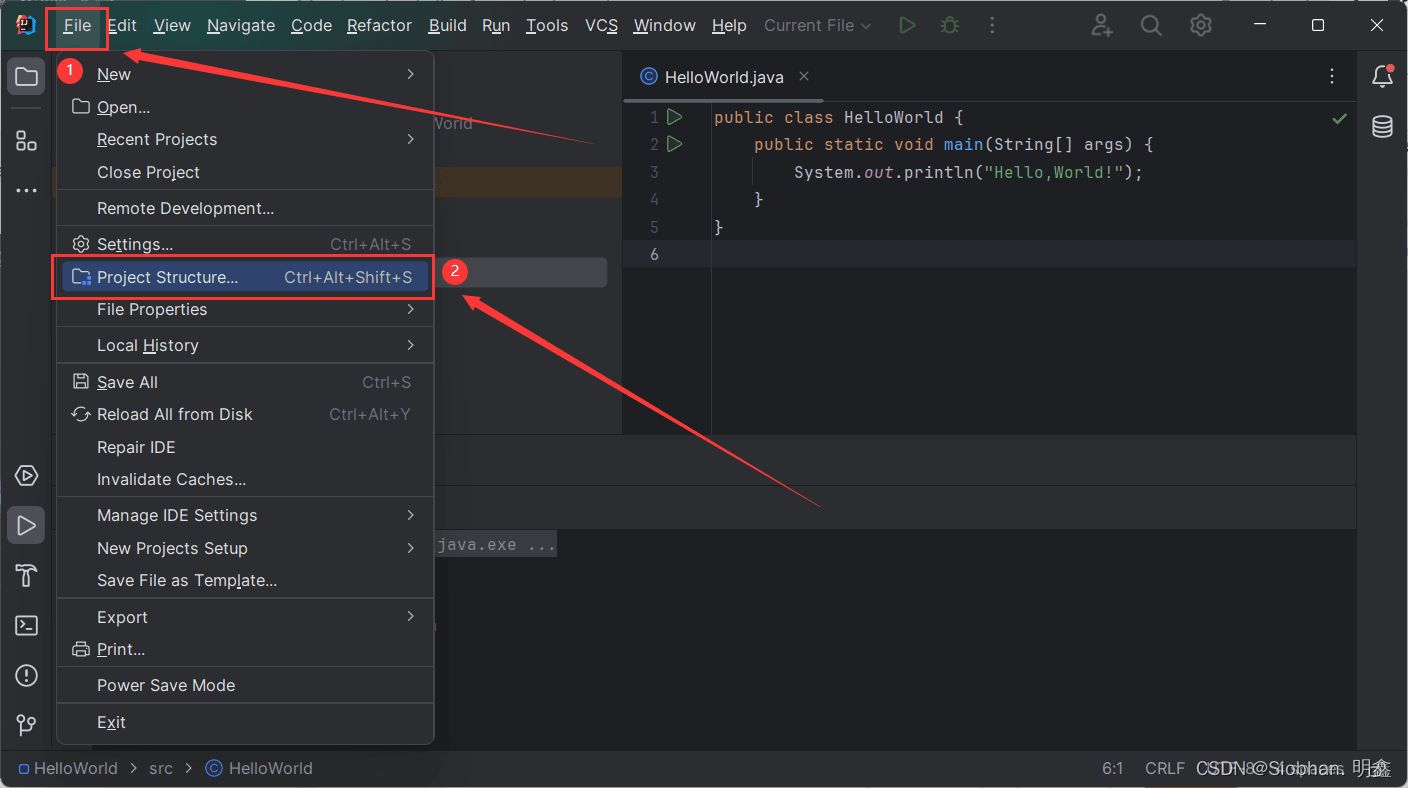The image size is (1408, 788).
Task: Open the Run tool window icon
Action: tap(26, 525)
